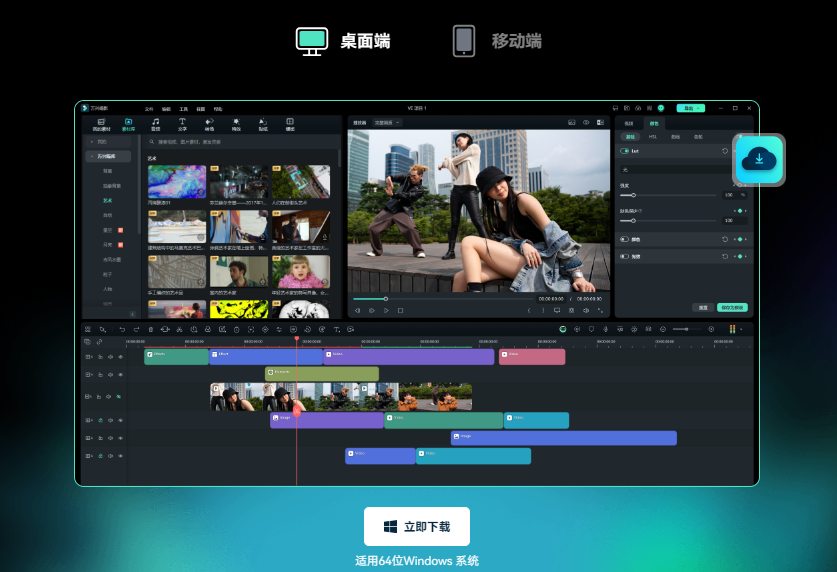Click the link icon above track headers
This screenshot has height=572, width=837.
point(99,341)
